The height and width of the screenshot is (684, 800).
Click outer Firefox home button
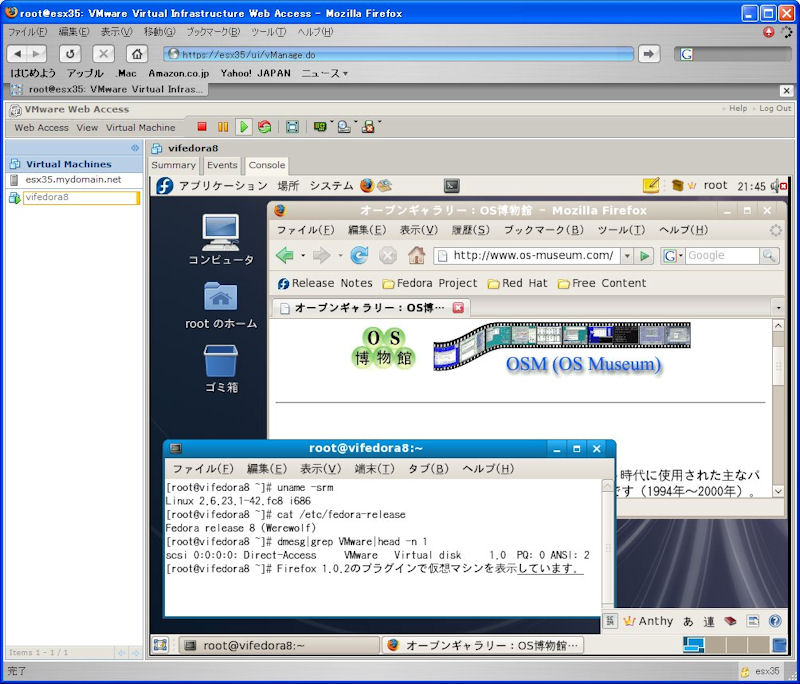click(x=137, y=54)
